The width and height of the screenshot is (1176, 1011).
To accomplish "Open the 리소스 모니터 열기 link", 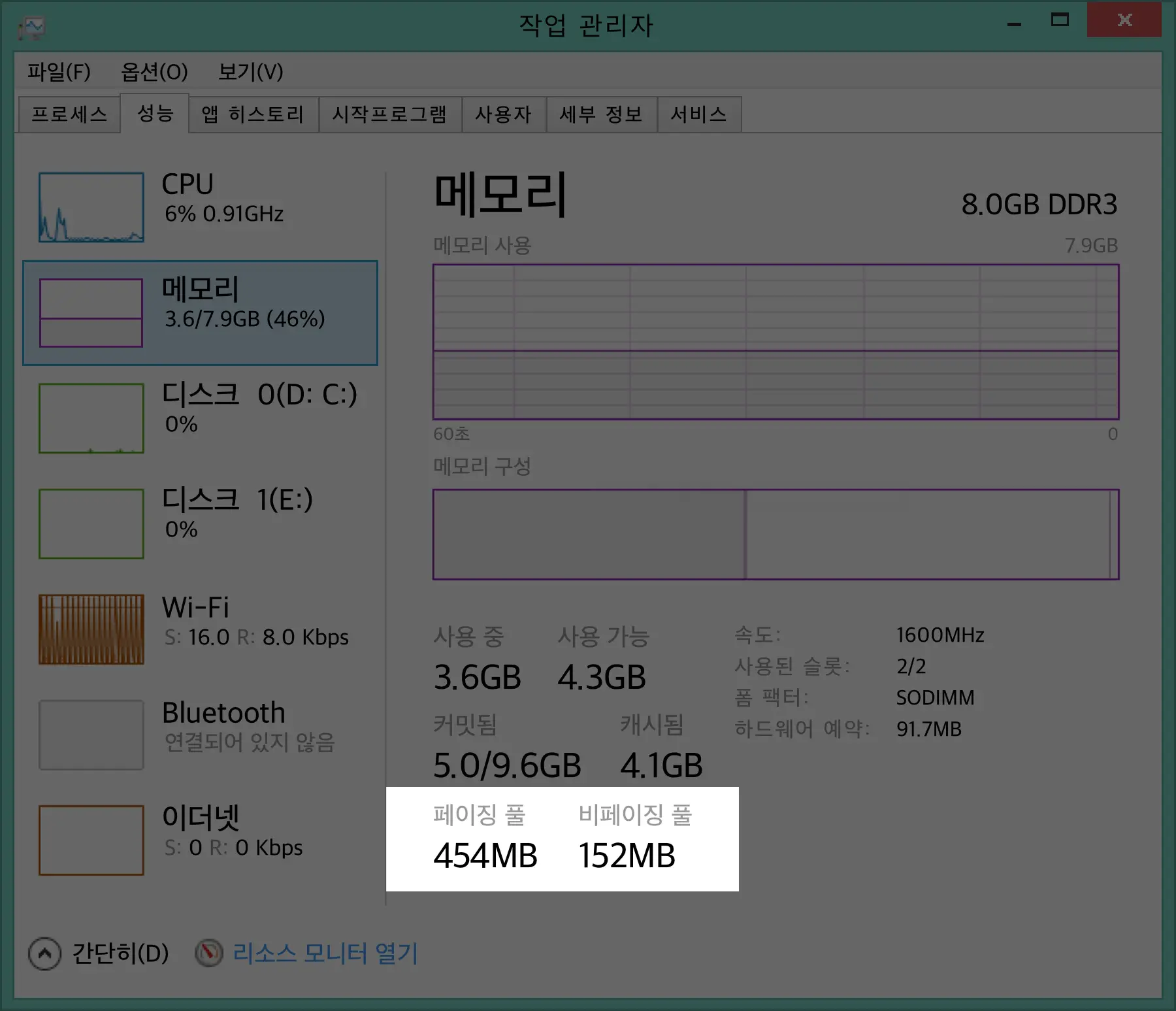I will [325, 953].
